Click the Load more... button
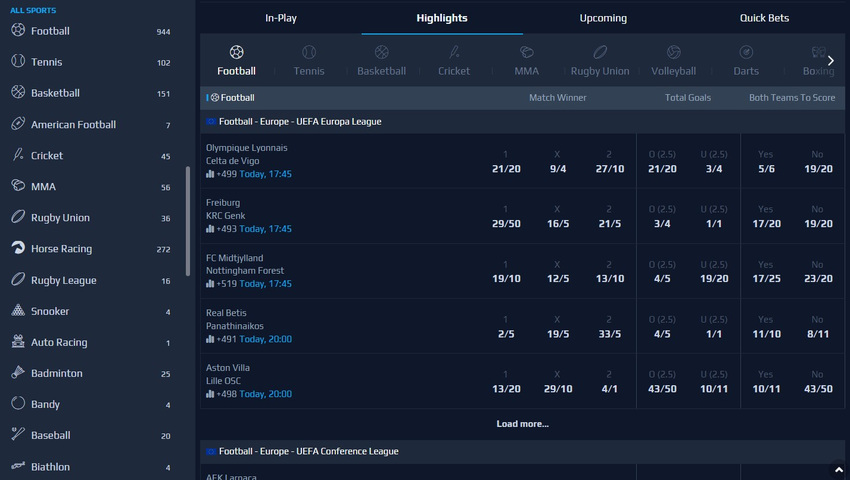 pos(523,424)
